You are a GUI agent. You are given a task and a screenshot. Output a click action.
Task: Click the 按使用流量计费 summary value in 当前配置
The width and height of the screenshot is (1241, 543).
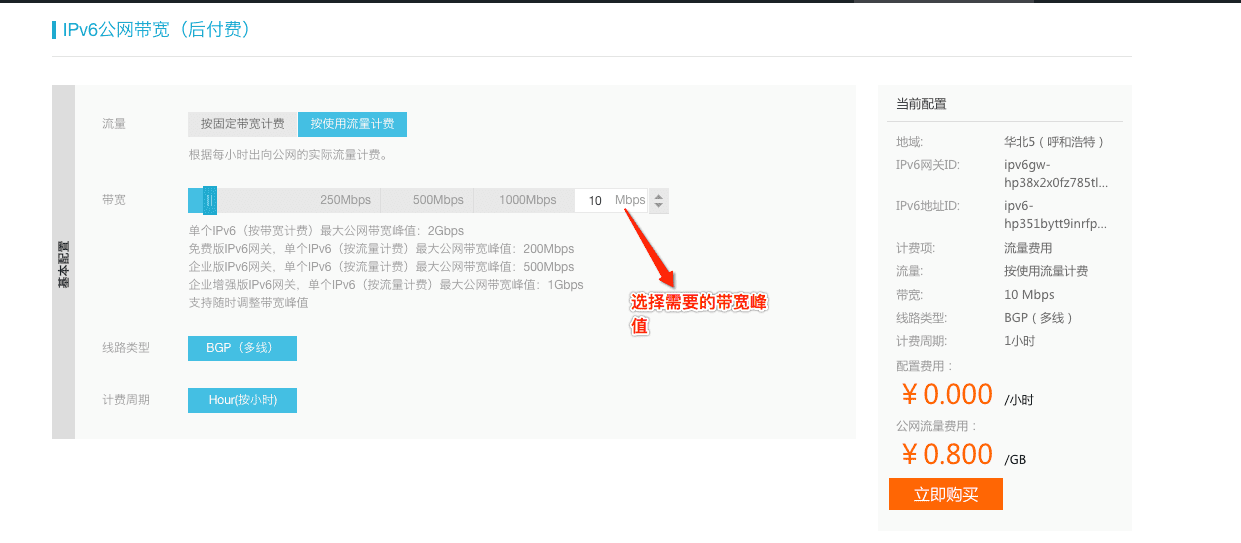1046,271
